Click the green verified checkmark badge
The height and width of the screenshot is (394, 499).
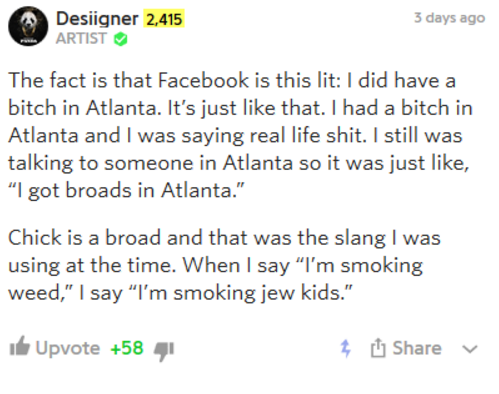(x=120, y=39)
